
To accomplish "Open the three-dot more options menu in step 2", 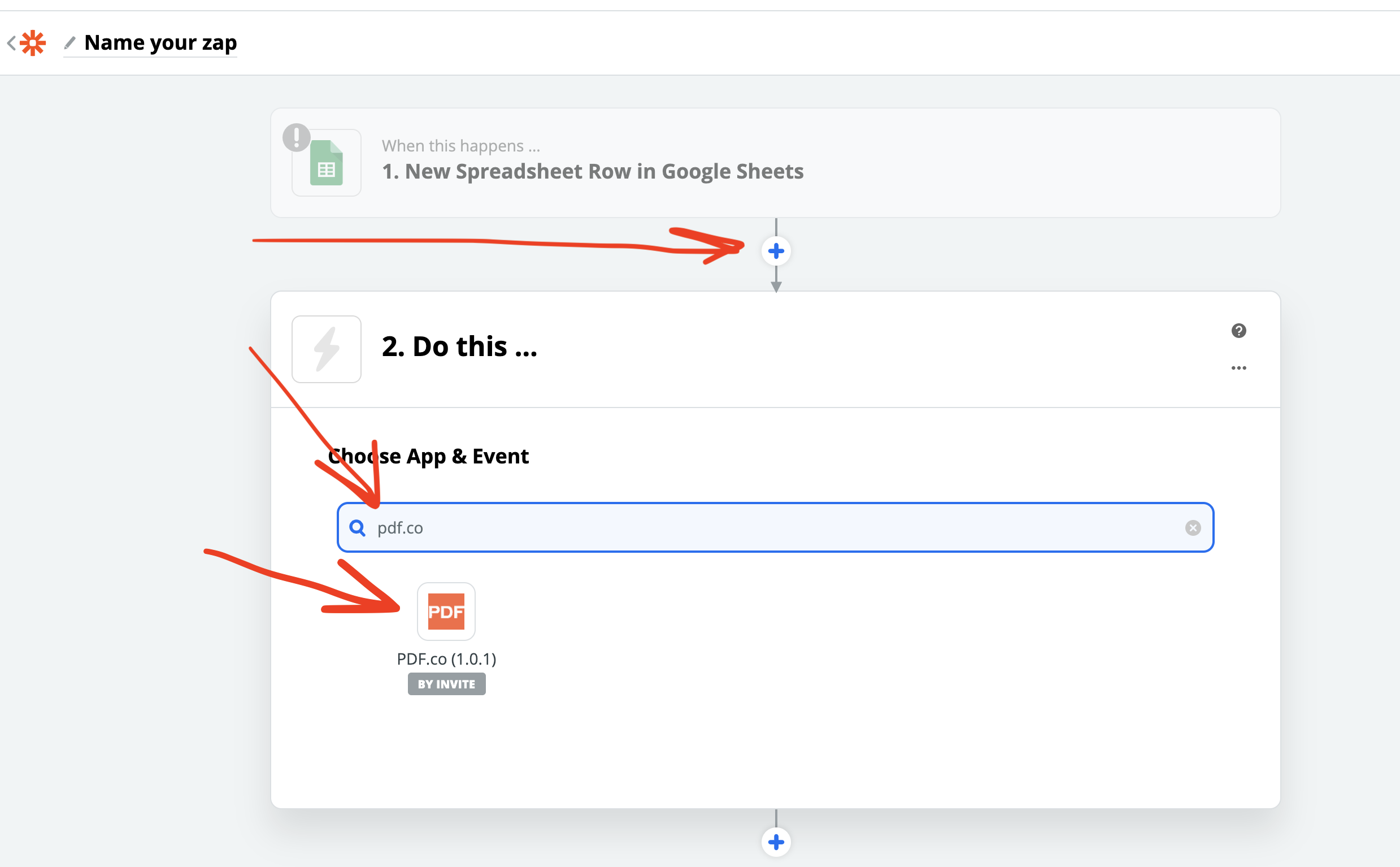I will [x=1238, y=368].
